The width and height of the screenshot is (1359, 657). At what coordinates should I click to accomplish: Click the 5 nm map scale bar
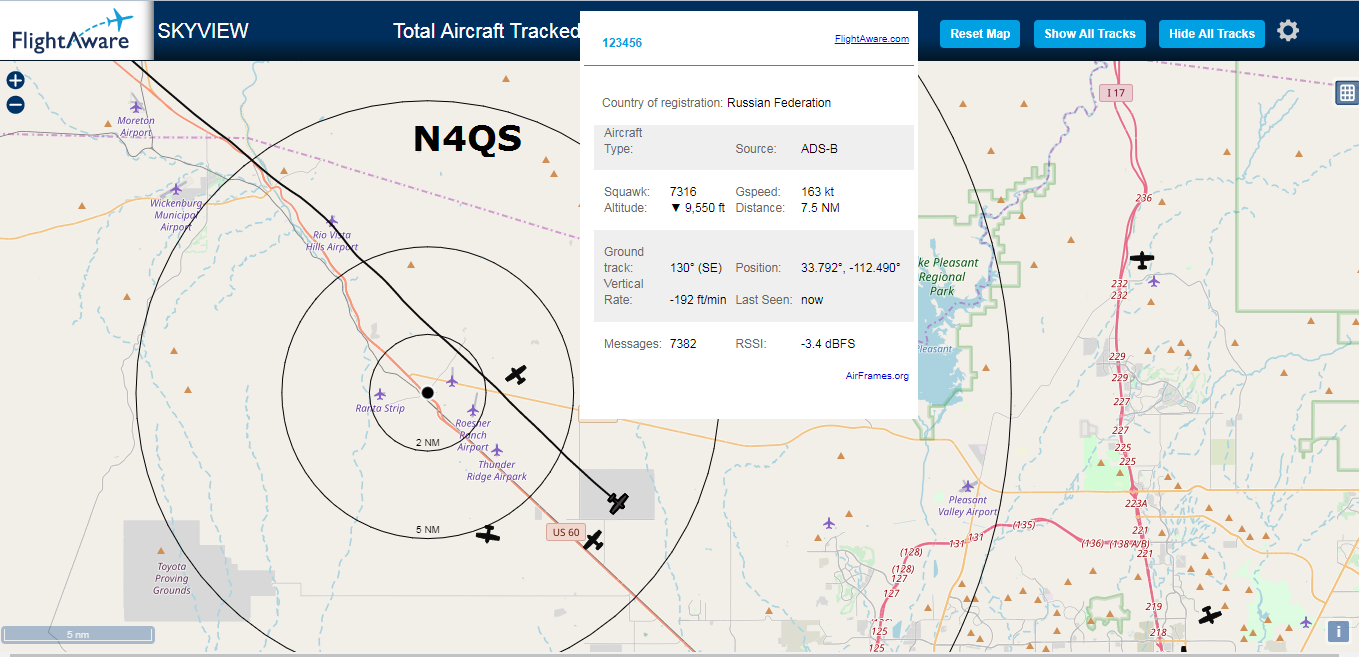pyautogui.click(x=78, y=635)
